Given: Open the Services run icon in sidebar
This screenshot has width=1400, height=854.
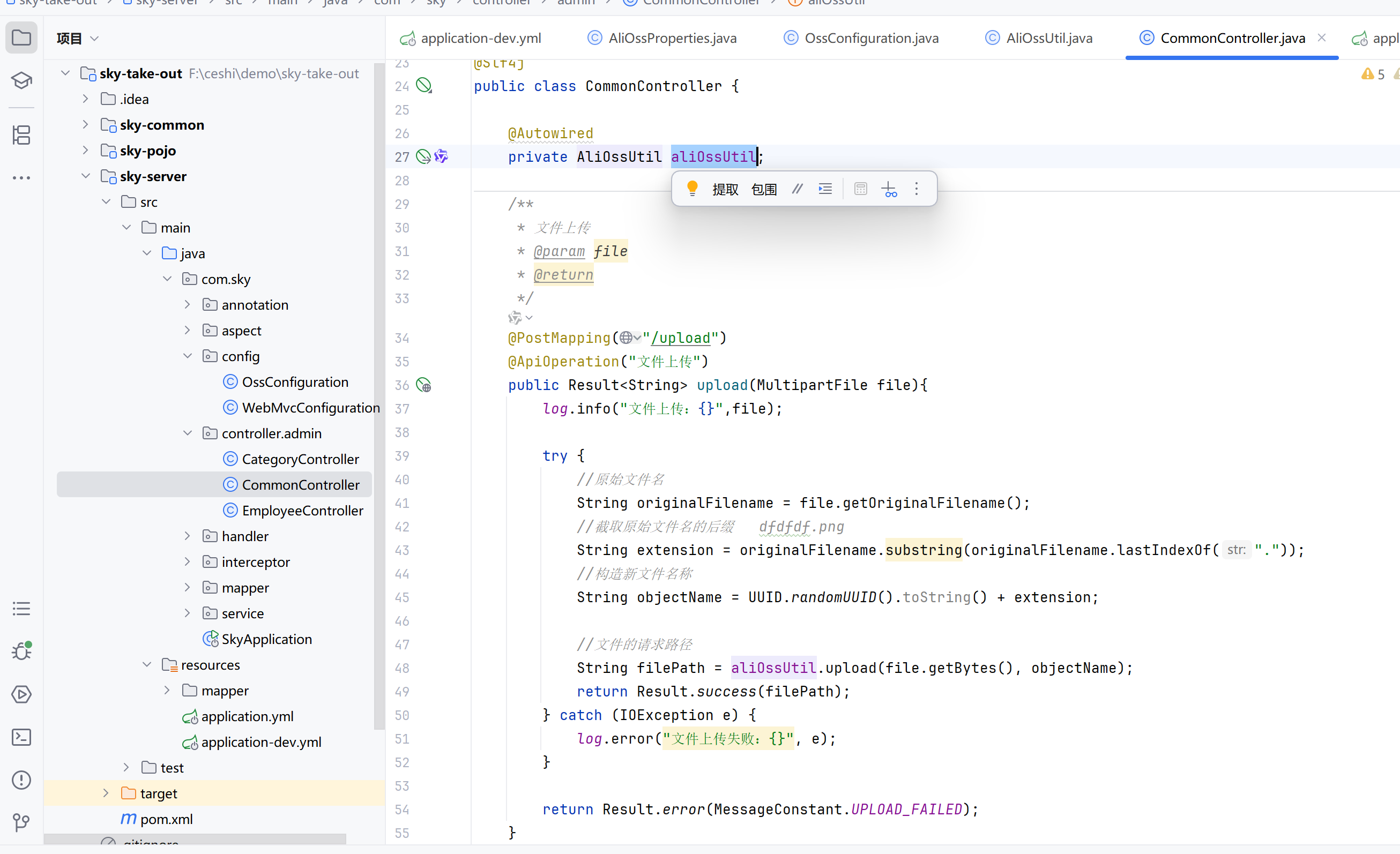Looking at the screenshot, I should point(21,694).
